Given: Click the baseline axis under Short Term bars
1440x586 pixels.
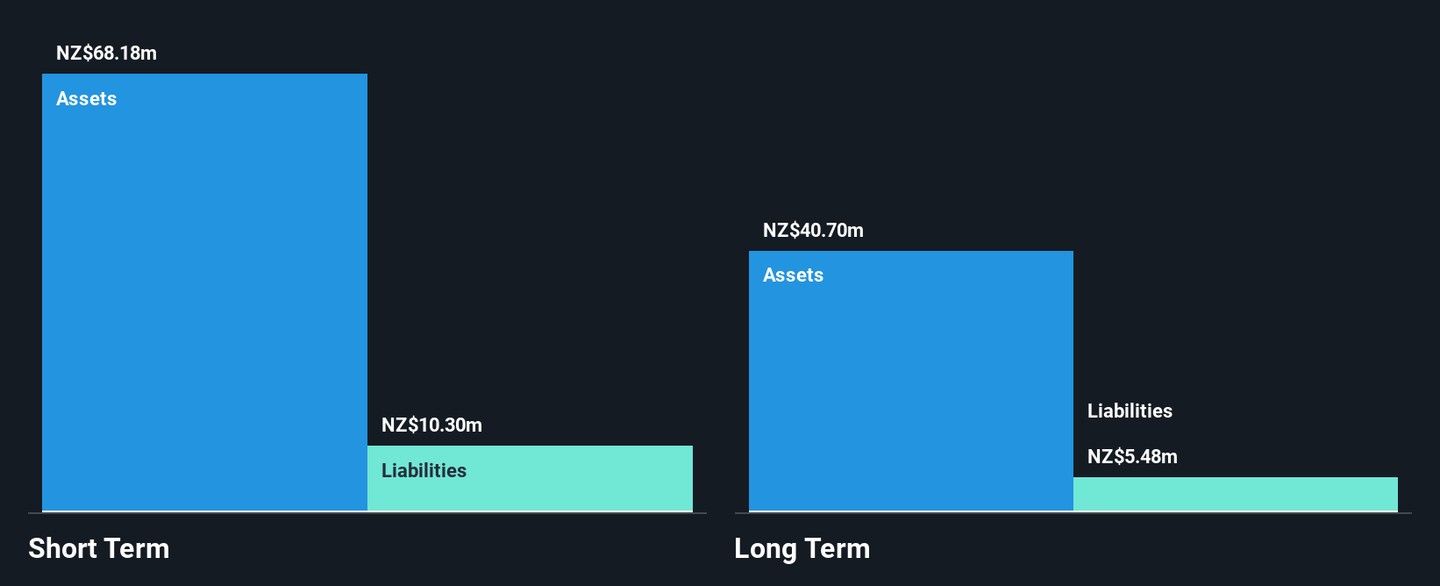Looking at the screenshot, I should tap(367, 513).
